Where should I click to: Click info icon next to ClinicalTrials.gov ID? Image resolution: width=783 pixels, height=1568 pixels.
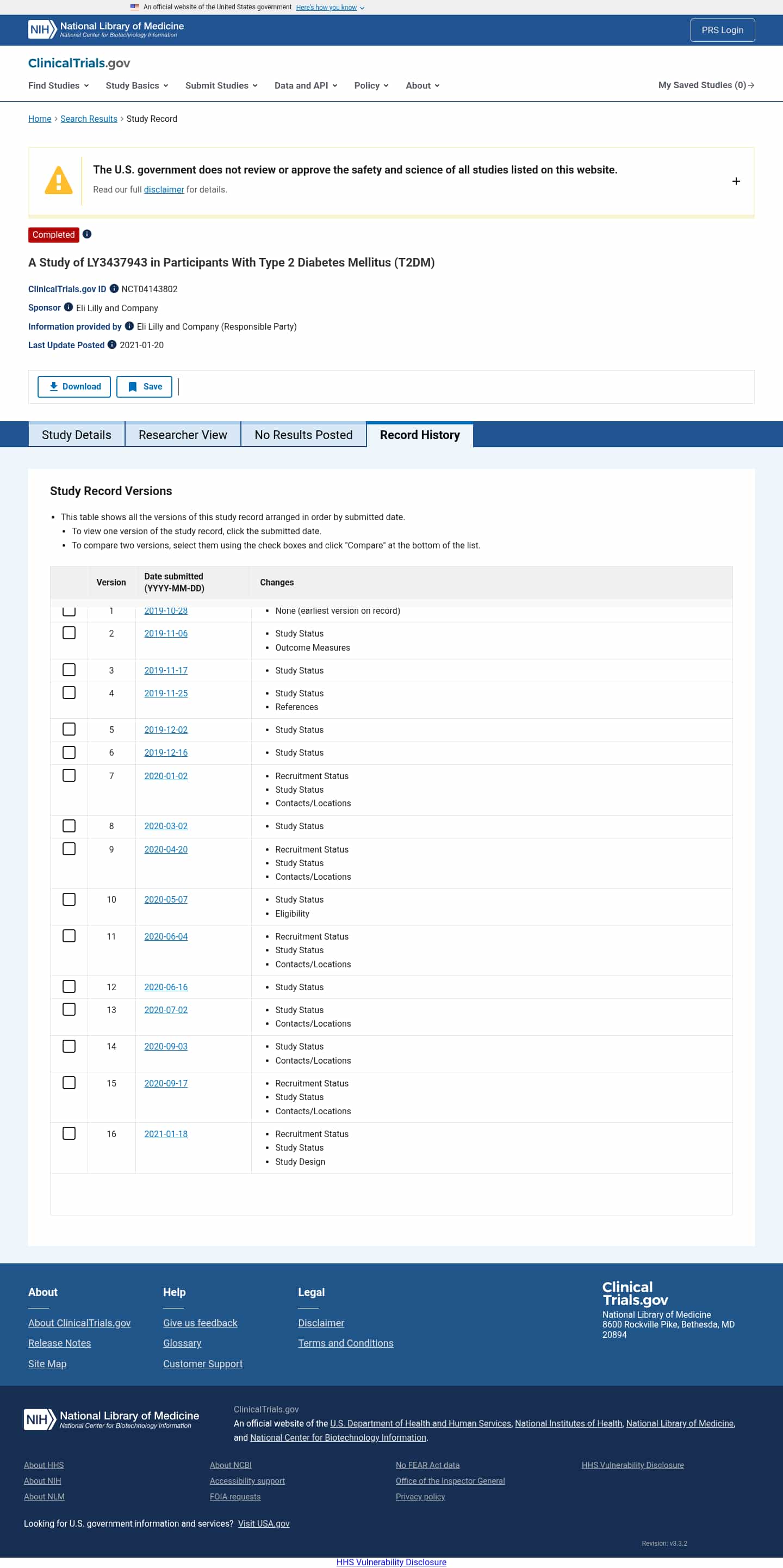(114, 288)
